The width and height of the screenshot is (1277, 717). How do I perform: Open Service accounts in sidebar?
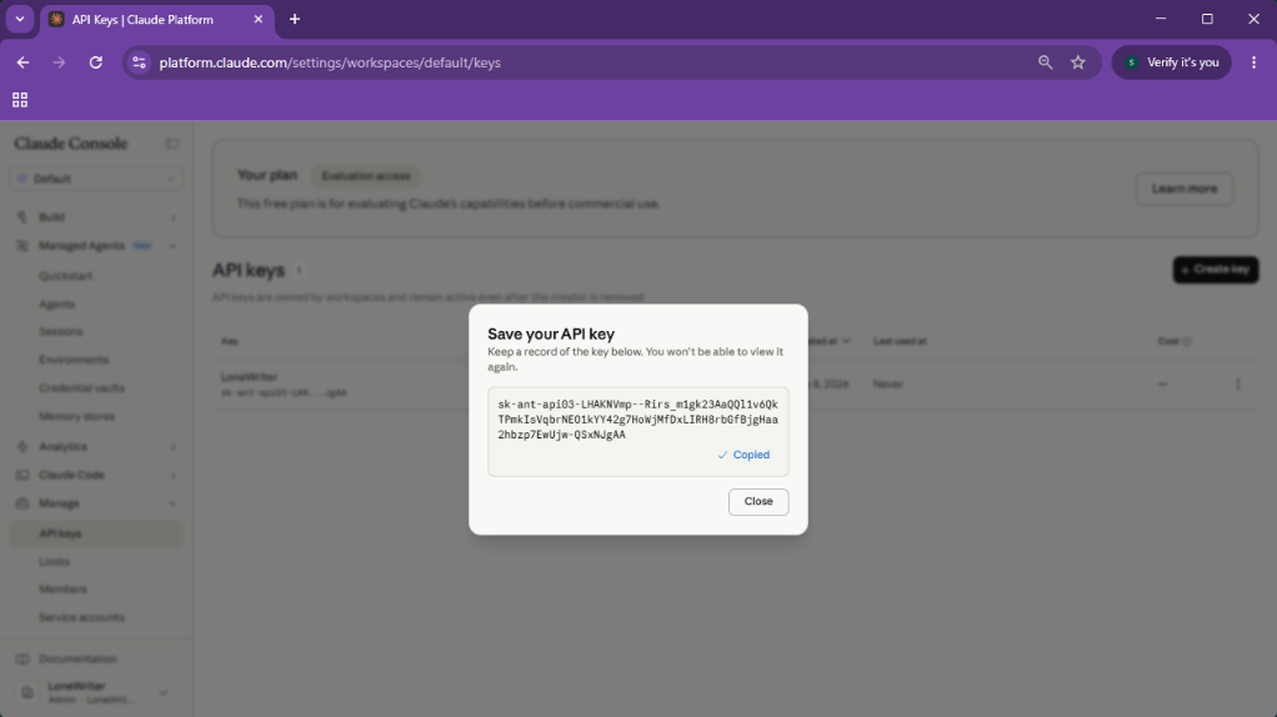pos(82,617)
